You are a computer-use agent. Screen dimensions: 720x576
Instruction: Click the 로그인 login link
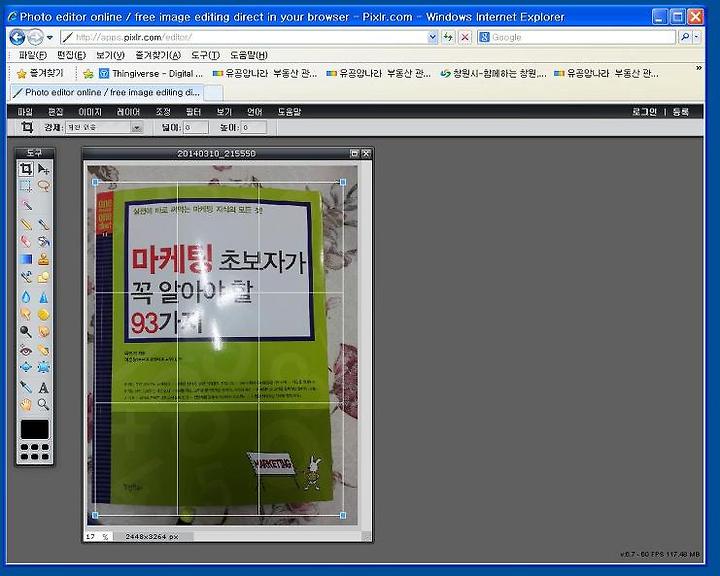point(644,112)
